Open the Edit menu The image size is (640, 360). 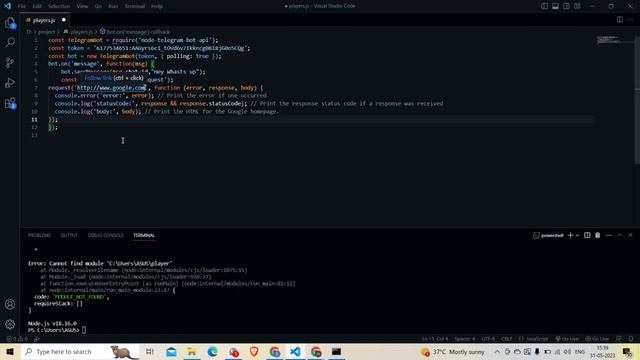click(37, 6)
